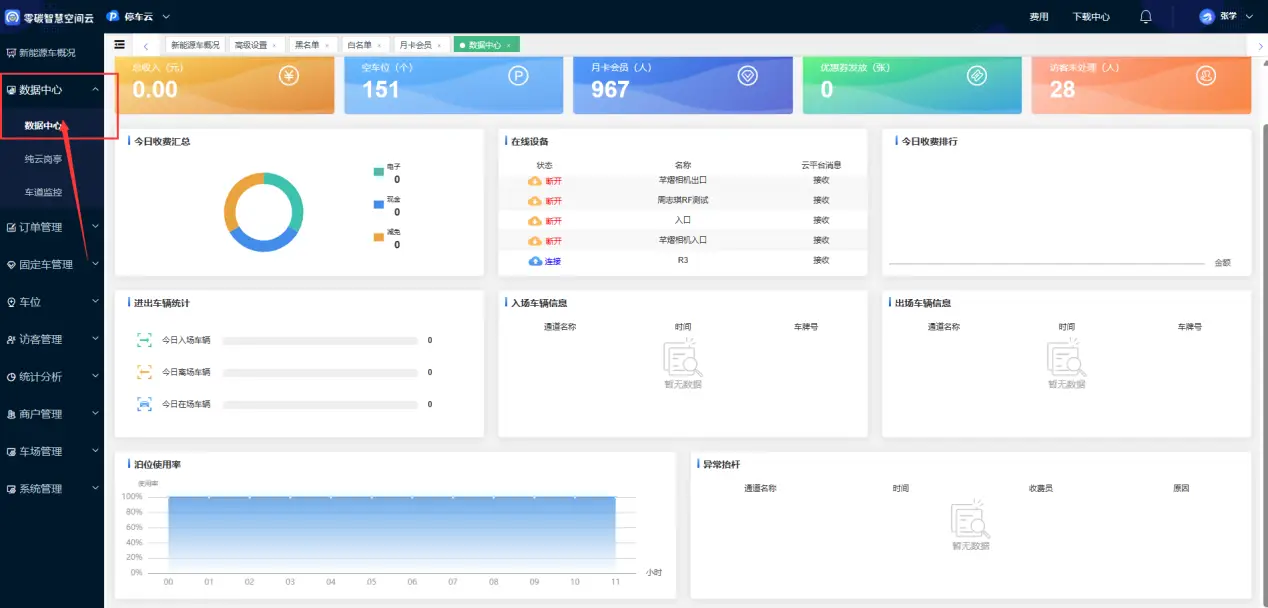
Task: Click the parking P icon on 空车位 card
Action: [x=518, y=76]
